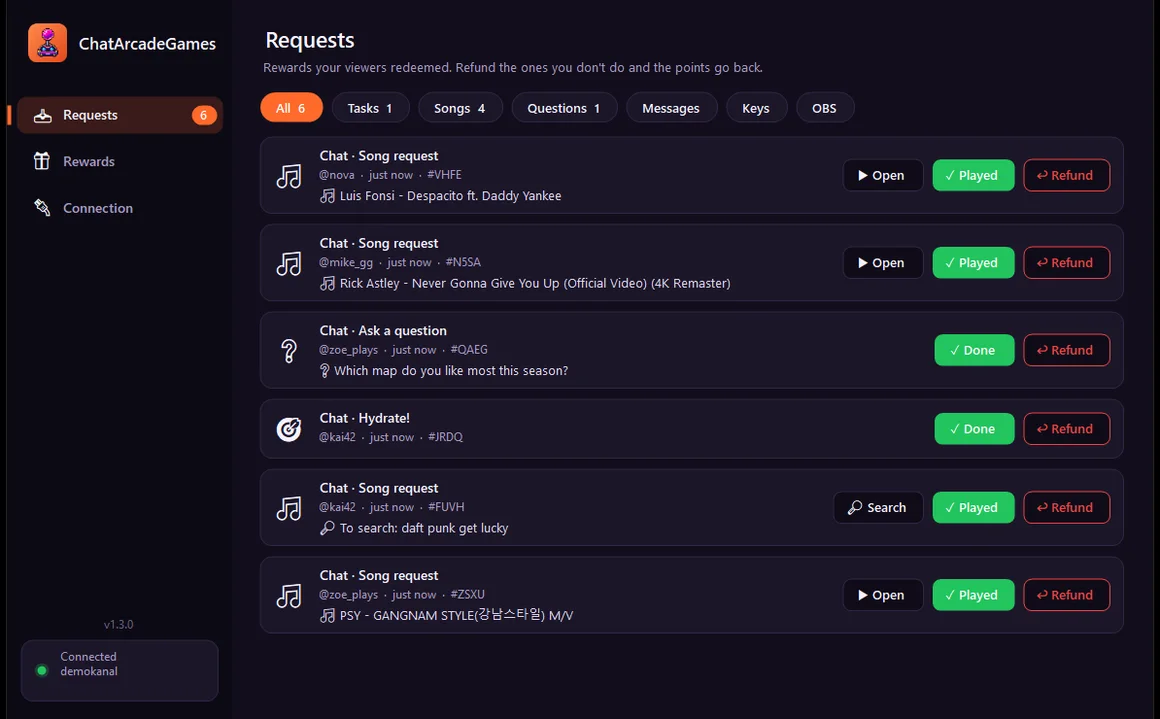Refund @nova's song request
The width and height of the screenshot is (1160, 719).
[x=1066, y=175]
